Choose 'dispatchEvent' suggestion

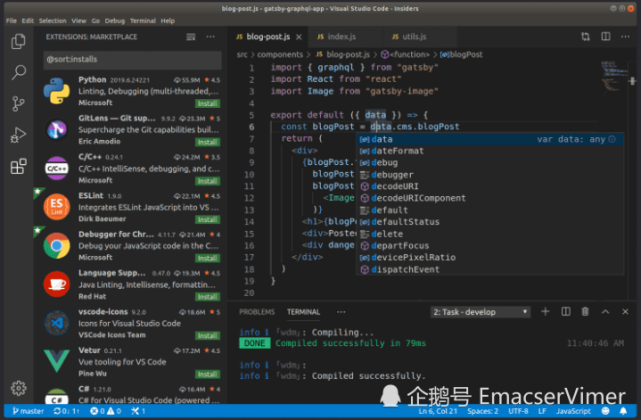tap(491, 270)
